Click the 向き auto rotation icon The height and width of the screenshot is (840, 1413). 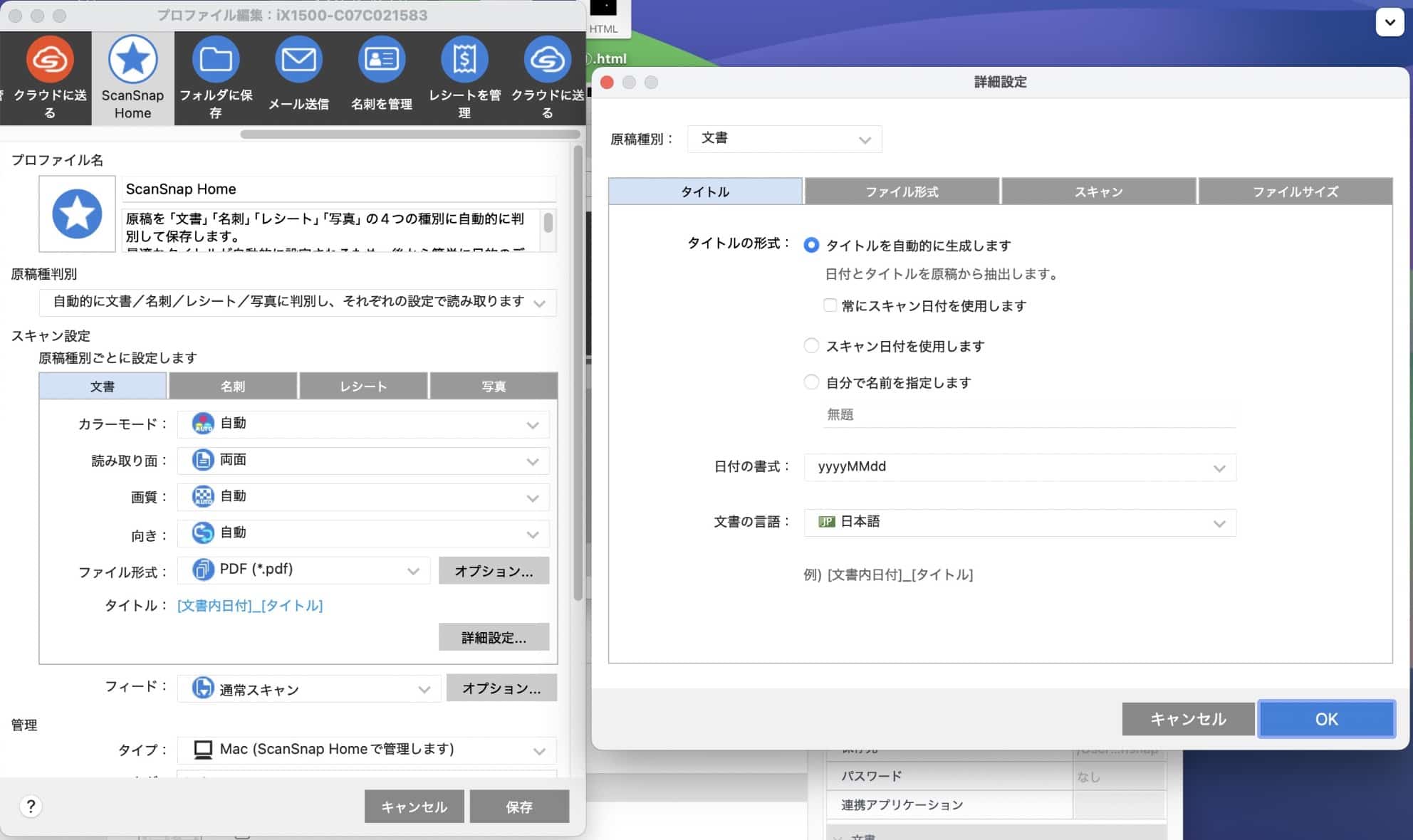coord(203,532)
